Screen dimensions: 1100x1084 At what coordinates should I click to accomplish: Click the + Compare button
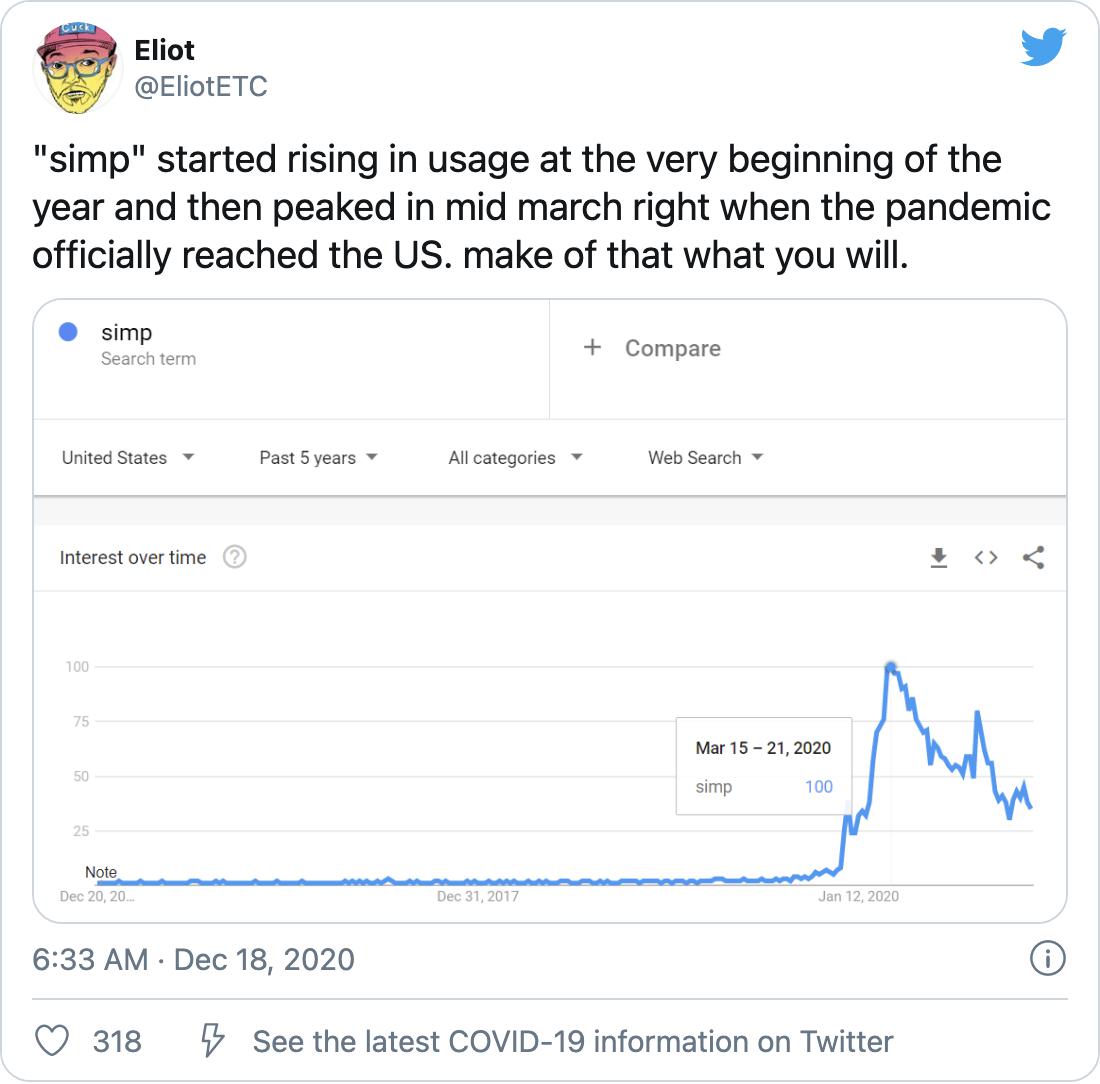click(652, 348)
